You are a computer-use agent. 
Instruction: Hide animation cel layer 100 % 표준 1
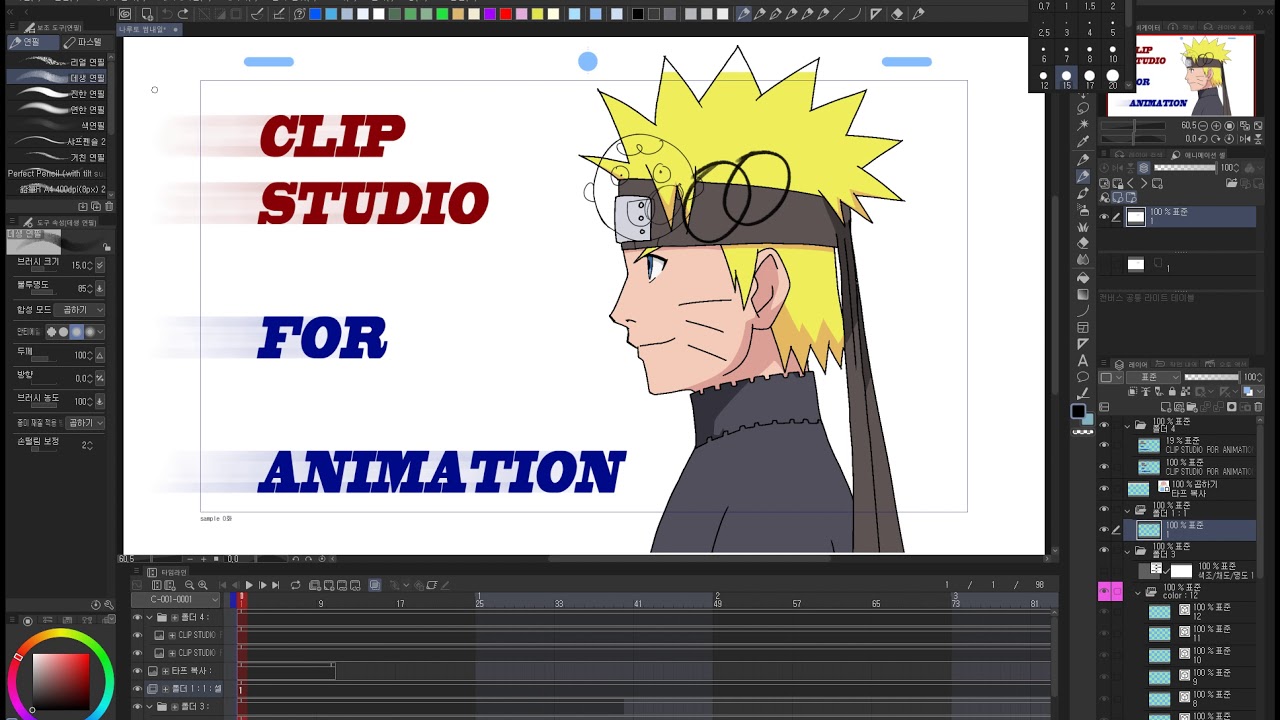(1104, 530)
